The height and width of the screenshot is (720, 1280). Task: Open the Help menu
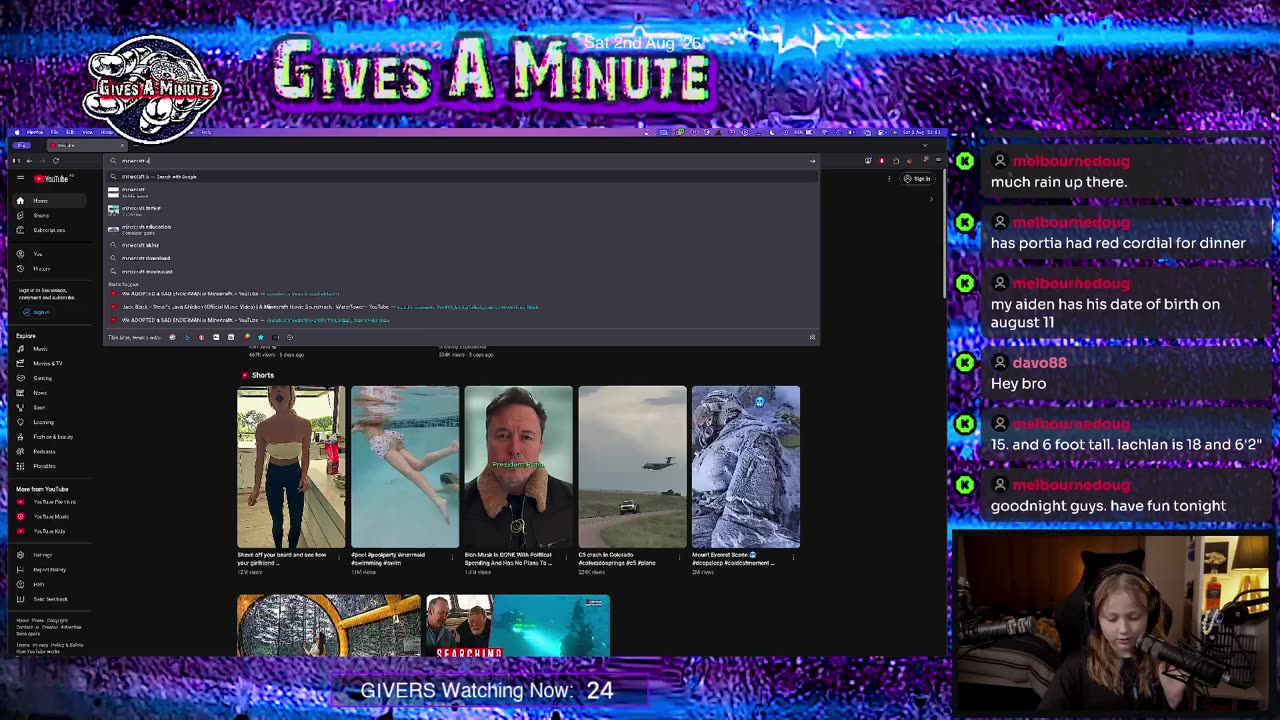pyautogui.click(x=207, y=132)
